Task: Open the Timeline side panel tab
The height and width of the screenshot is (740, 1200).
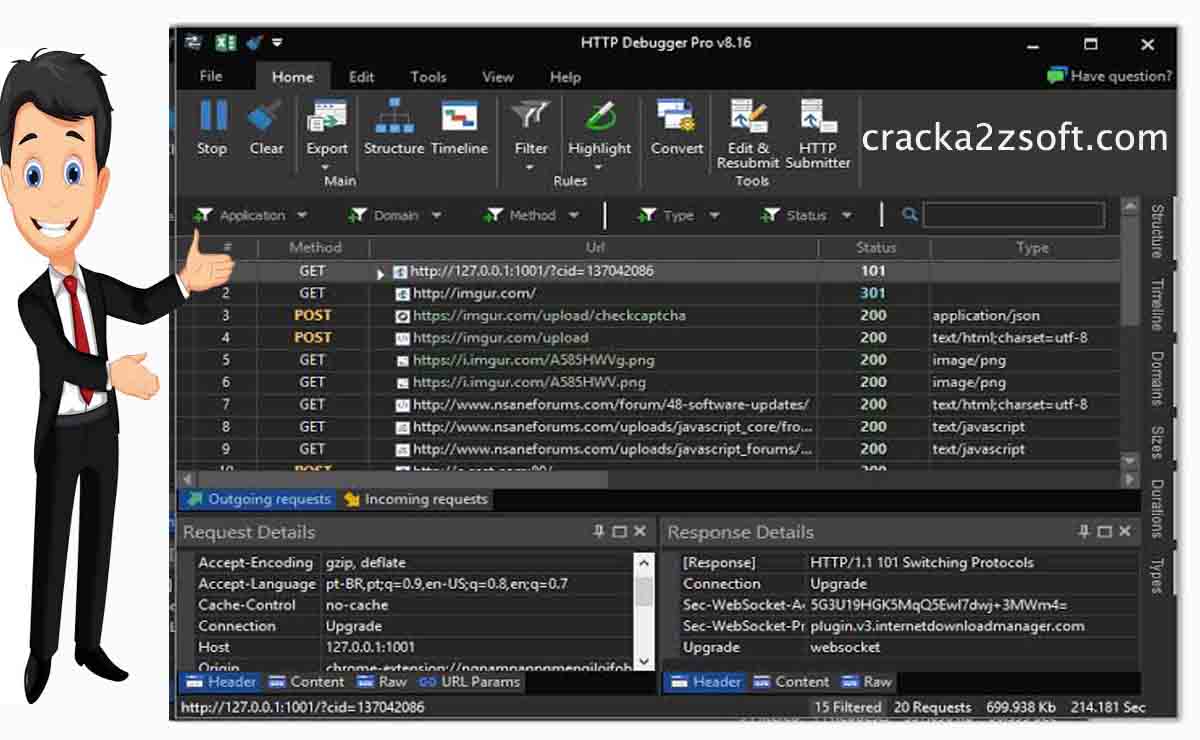Action: point(1156,305)
